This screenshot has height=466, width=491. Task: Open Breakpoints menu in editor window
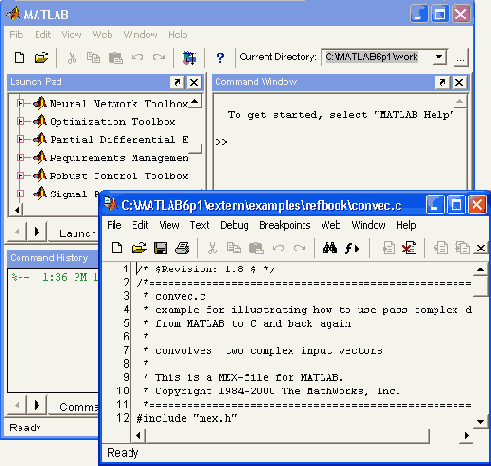(x=284, y=225)
